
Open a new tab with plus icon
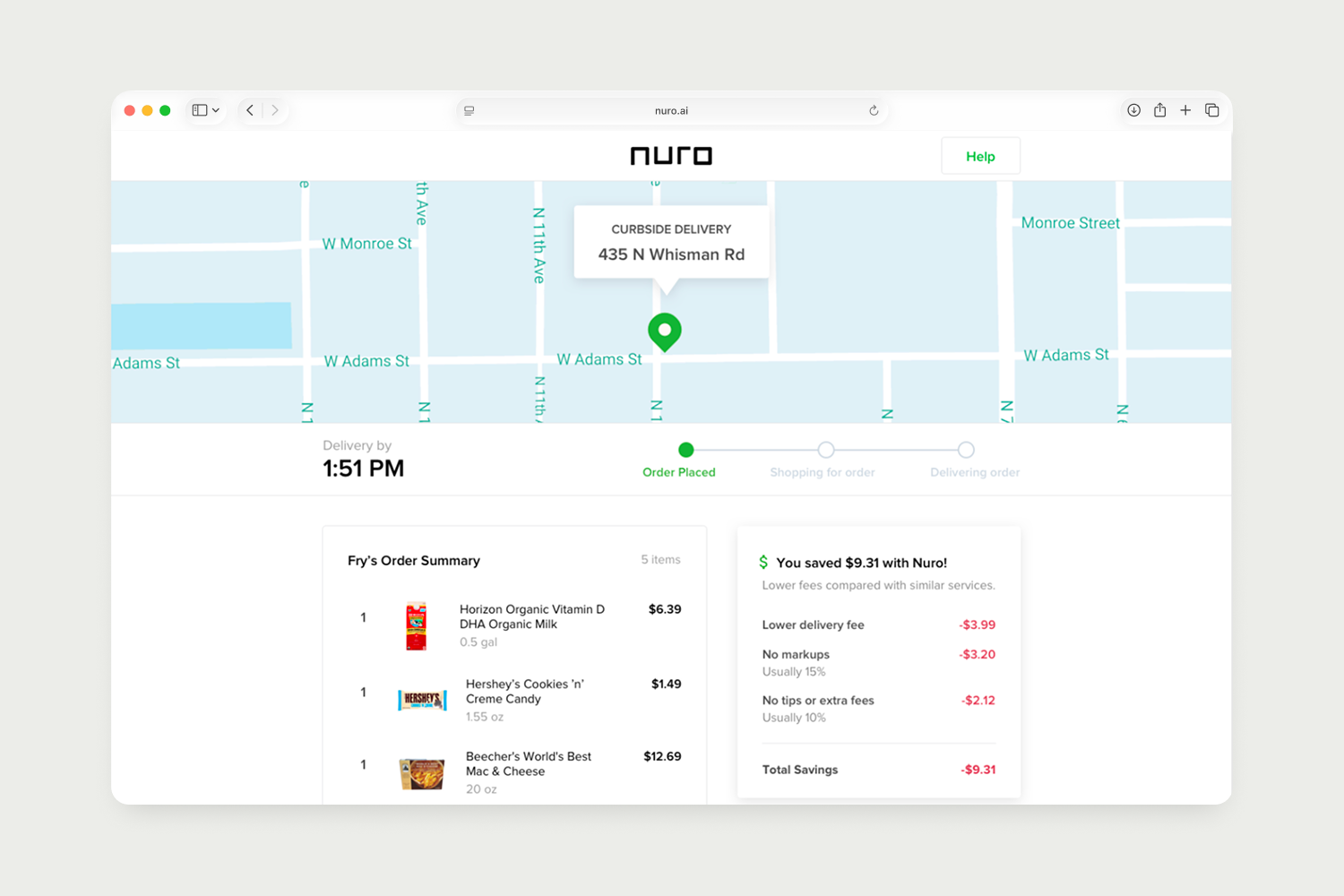click(x=1185, y=110)
